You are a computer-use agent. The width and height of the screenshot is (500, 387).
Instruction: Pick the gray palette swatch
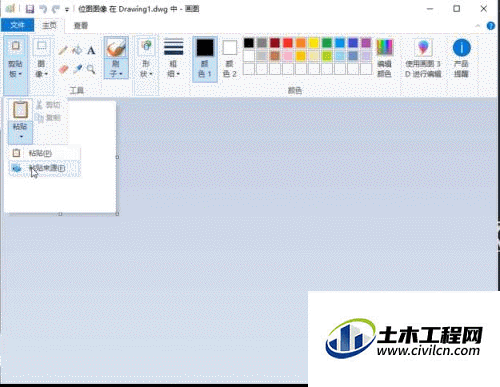(262, 43)
